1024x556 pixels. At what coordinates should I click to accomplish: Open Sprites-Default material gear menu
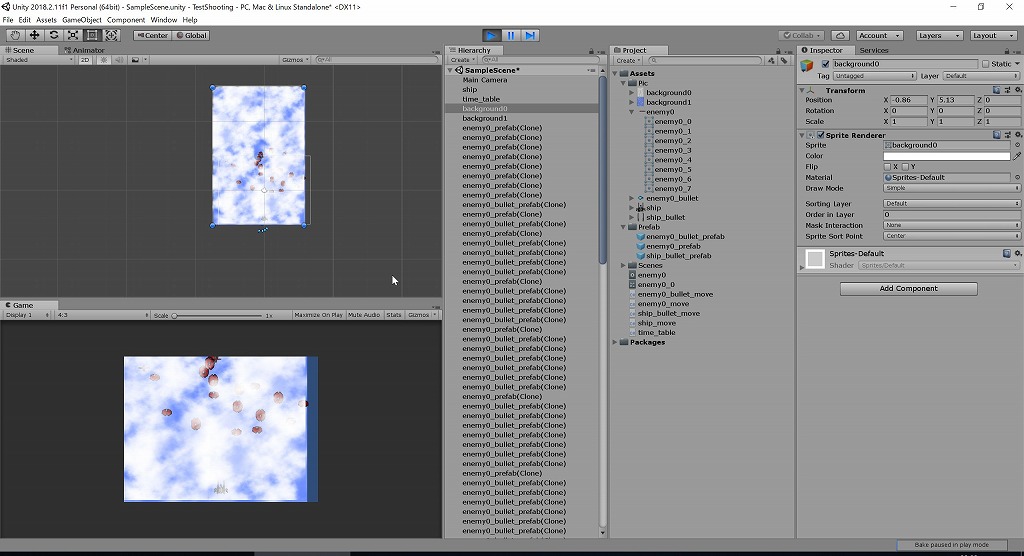point(1017,253)
